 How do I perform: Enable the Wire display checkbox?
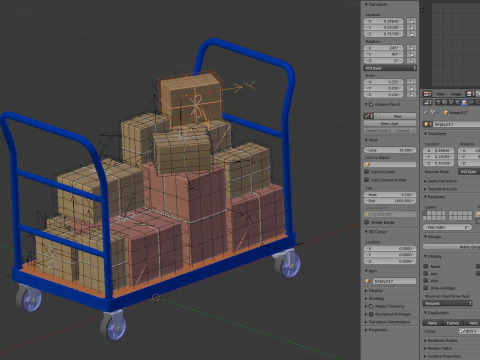[426, 281]
